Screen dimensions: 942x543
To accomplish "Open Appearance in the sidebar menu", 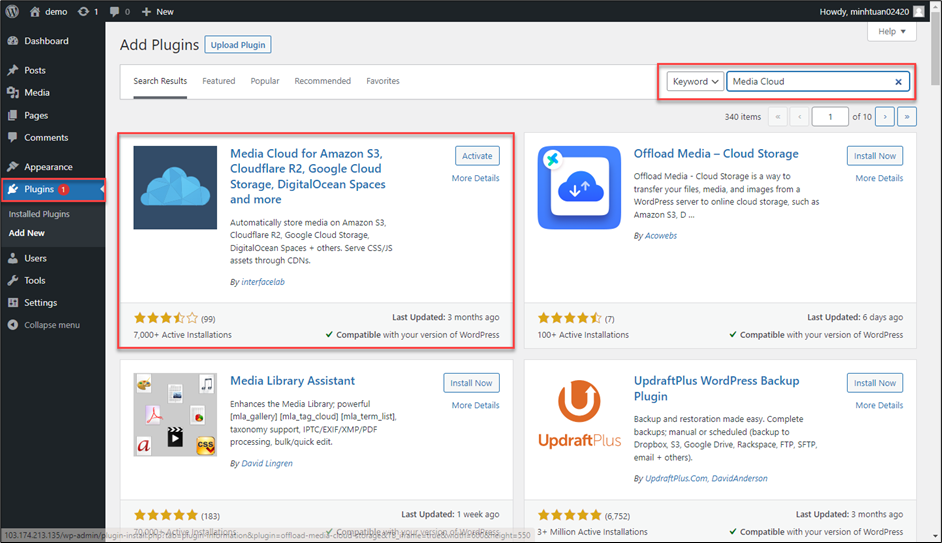I will point(48,167).
